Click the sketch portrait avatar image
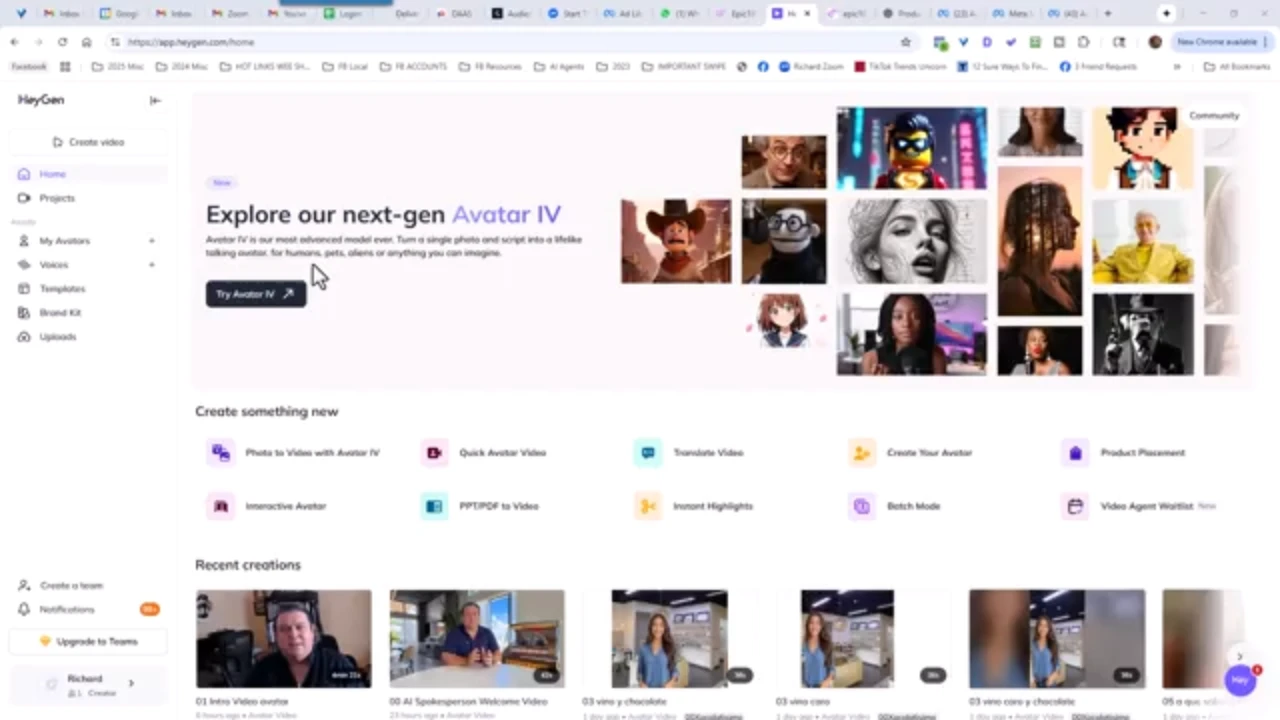The height and width of the screenshot is (720, 1280). point(912,241)
